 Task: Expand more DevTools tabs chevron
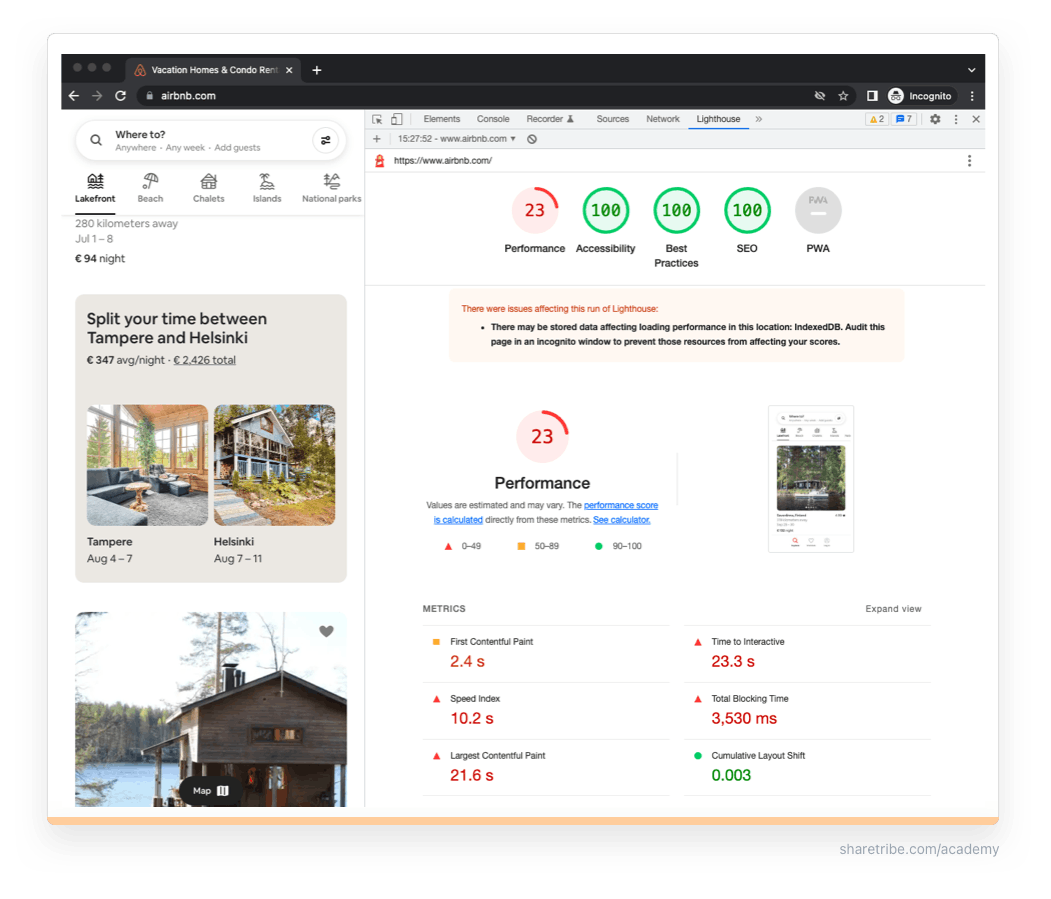(x=758, y=119)
